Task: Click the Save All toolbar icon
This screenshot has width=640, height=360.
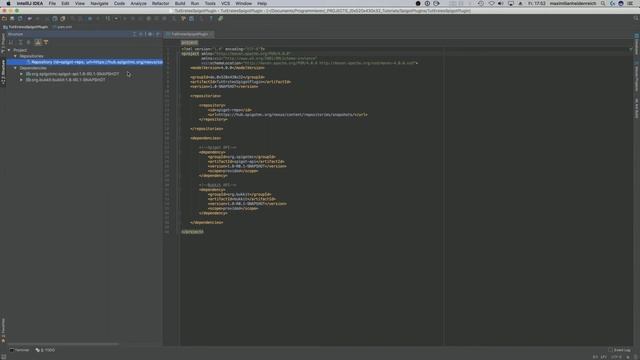Action: tap(12, 18)
